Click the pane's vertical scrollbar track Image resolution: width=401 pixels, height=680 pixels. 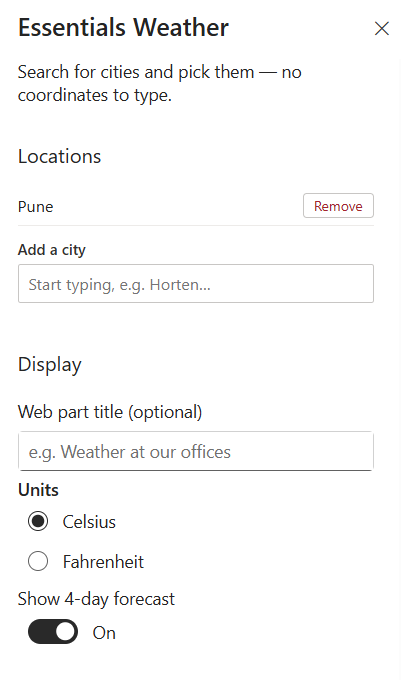coord(398,369)
